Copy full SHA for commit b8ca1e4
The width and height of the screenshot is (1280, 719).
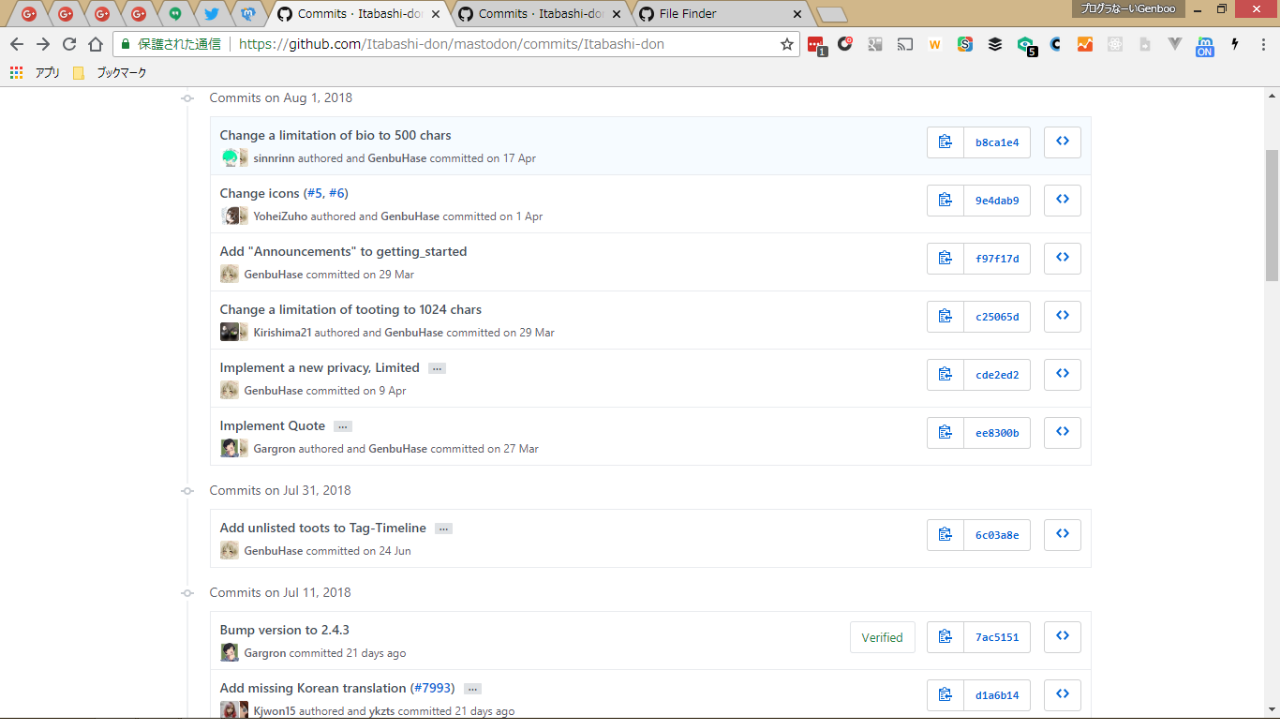click(x=945, y=142)
